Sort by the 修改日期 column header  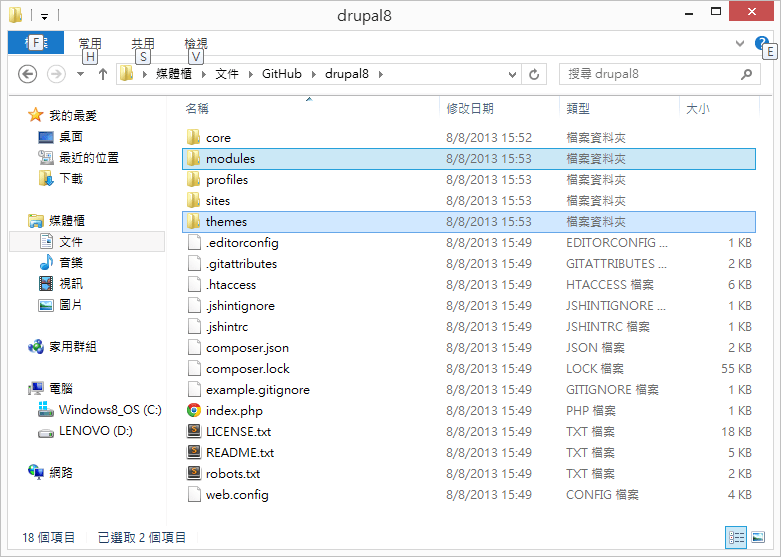pos(470,108)
